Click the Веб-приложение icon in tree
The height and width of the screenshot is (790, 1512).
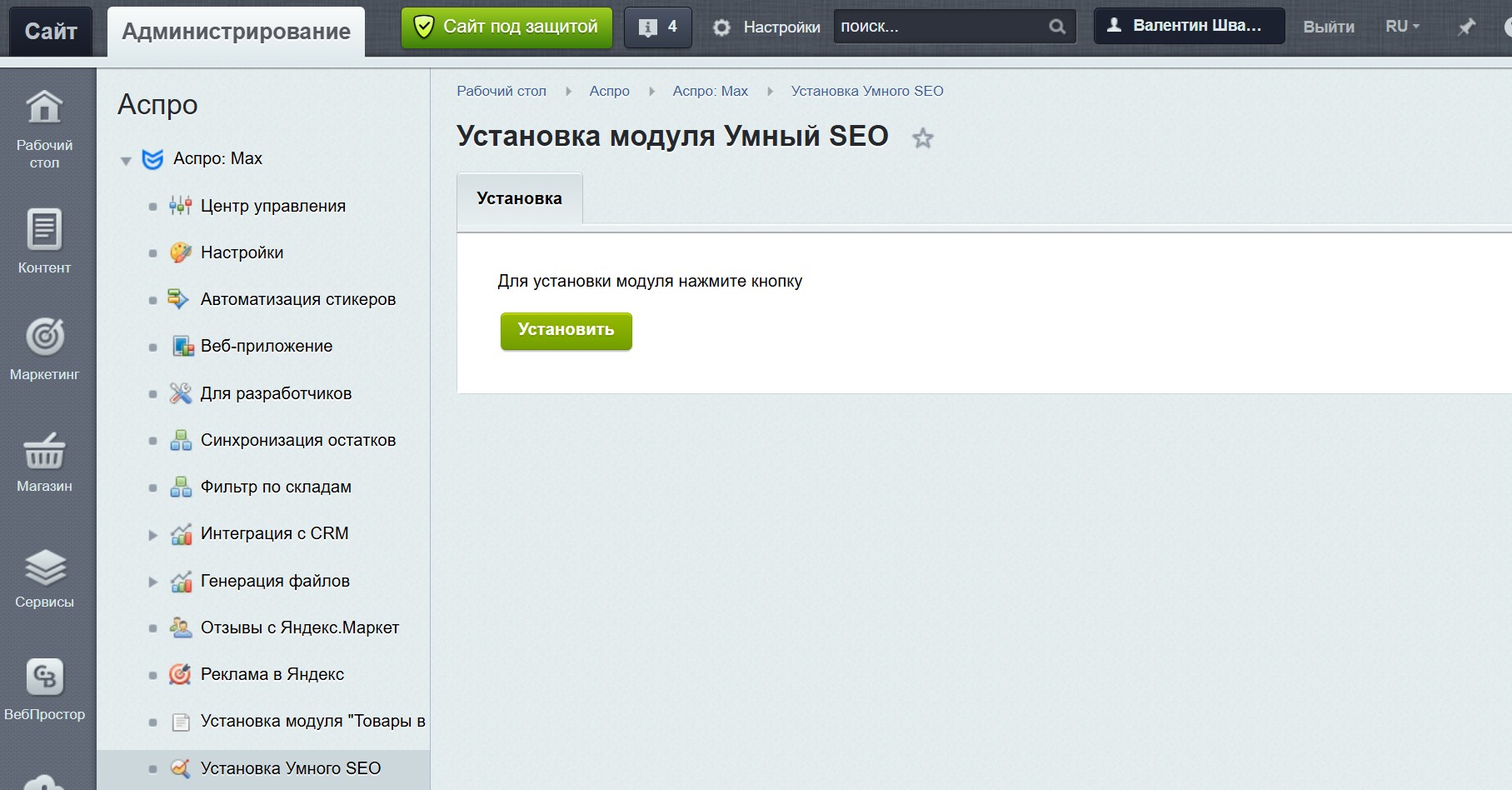pyautogui.click(x=182, y=346)
